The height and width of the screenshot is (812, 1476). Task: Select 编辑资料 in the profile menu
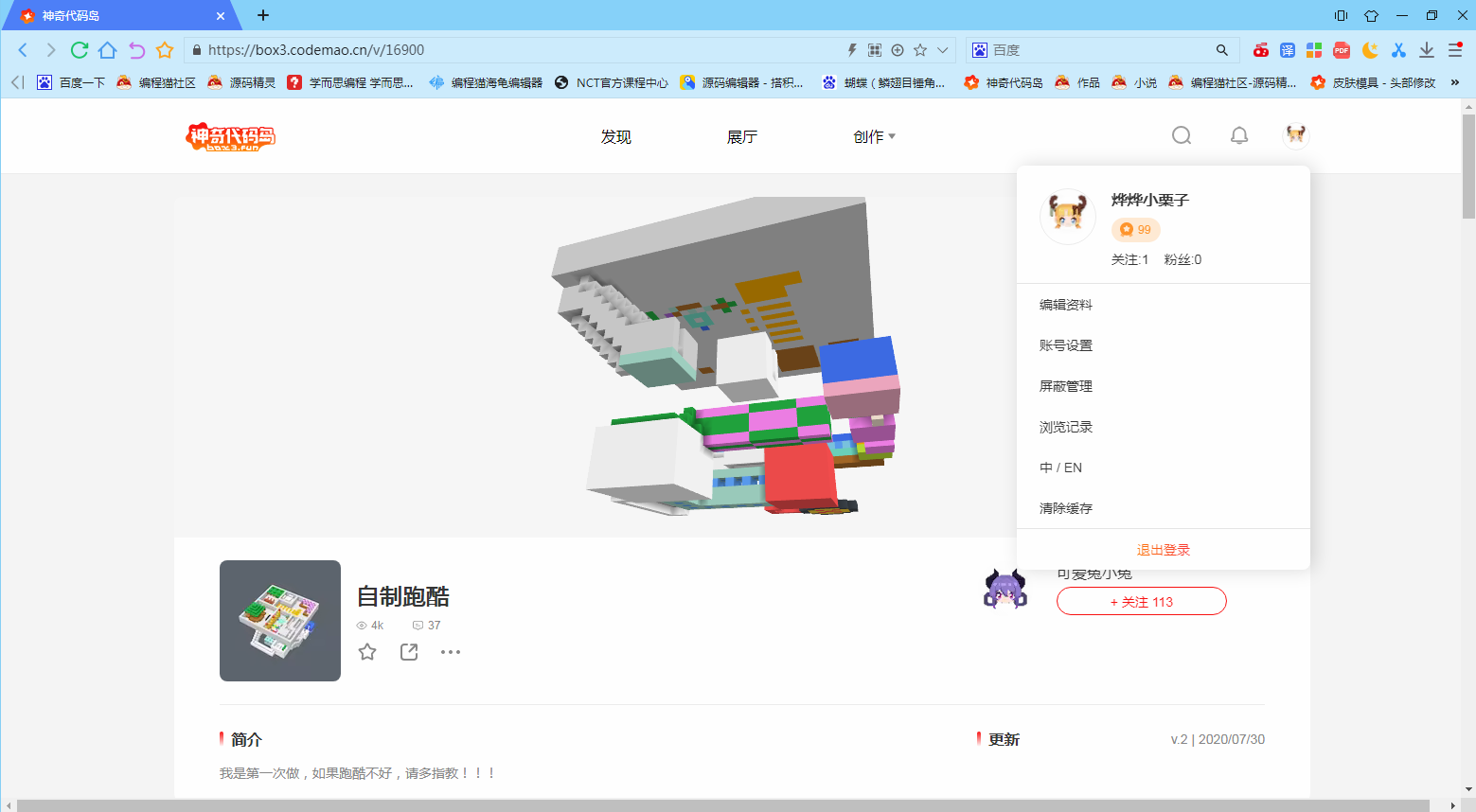[x=1066, y=305]
